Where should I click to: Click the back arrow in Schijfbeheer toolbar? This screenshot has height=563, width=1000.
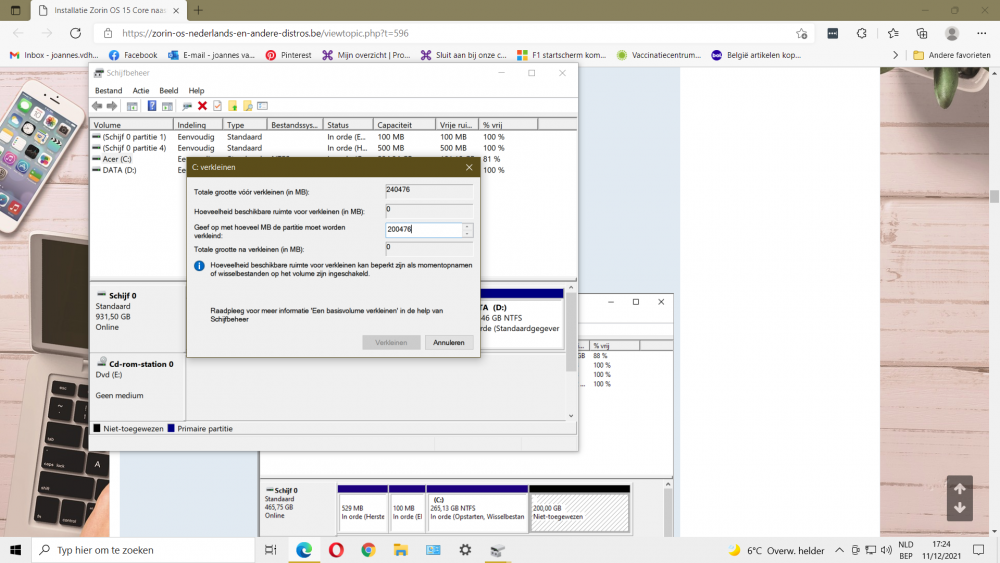97,106
